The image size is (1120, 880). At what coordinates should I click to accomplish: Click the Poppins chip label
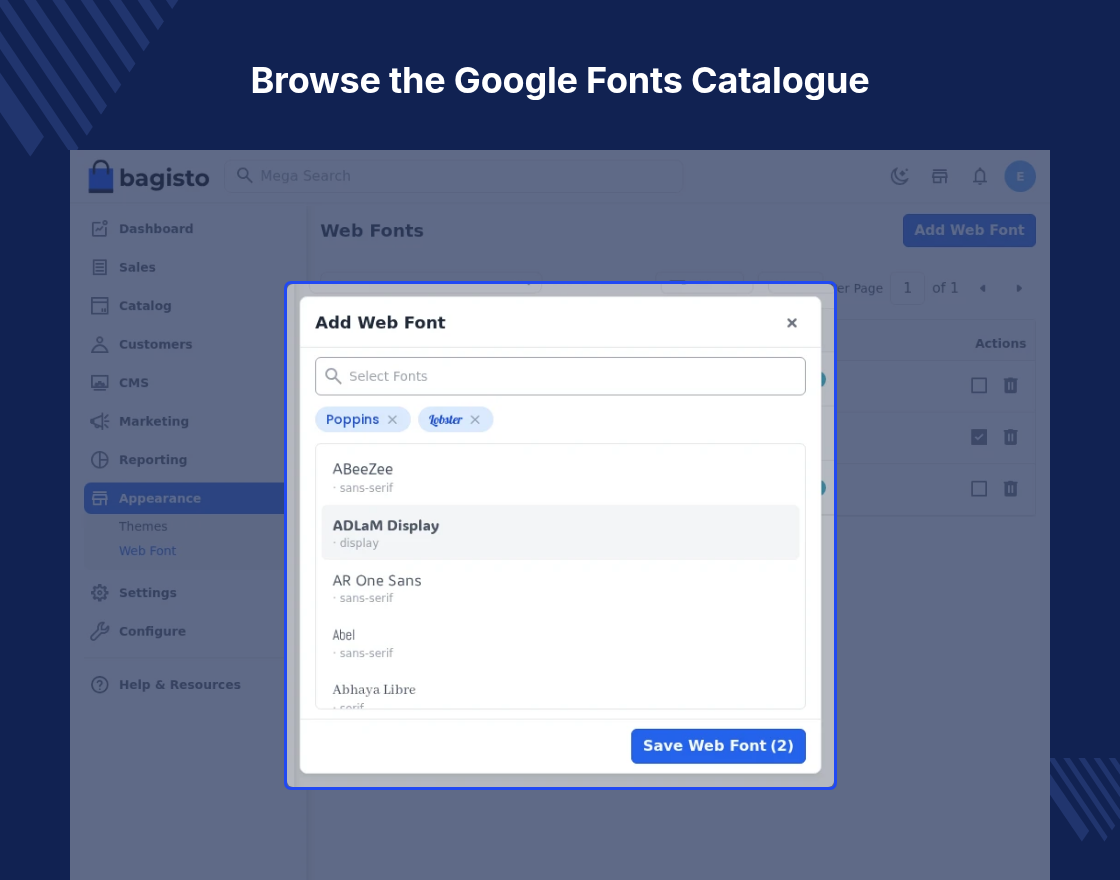[x=352, y=419]
